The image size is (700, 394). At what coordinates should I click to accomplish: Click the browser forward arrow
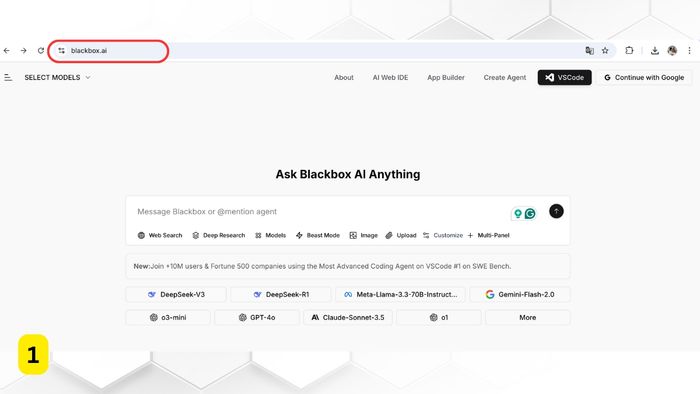click(24, 51)
